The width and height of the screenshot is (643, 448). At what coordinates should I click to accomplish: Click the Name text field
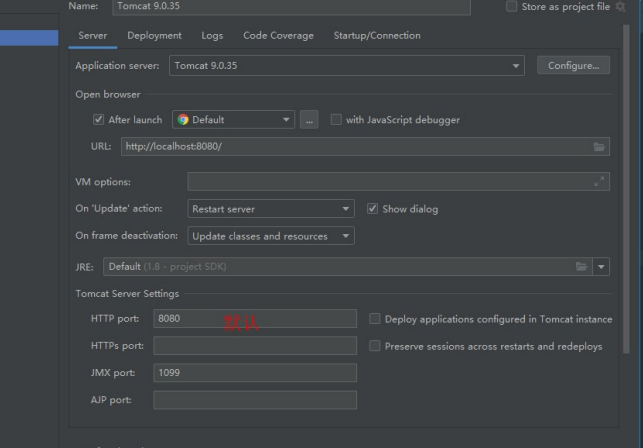click(x=290, y=7)
